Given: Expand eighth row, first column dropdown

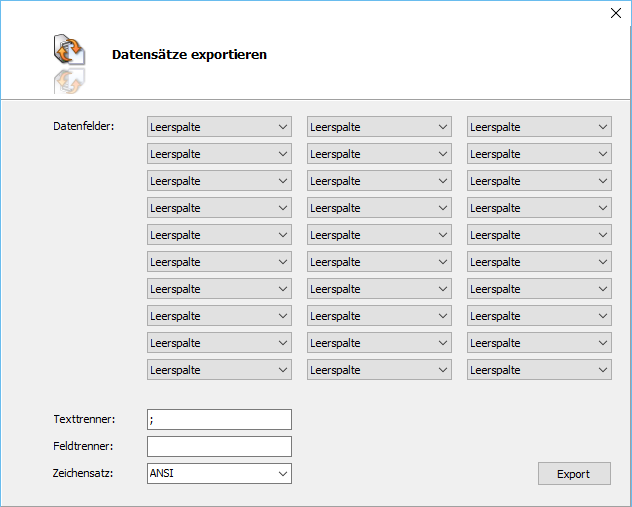Looking at the screenshot, I should 219,316.
